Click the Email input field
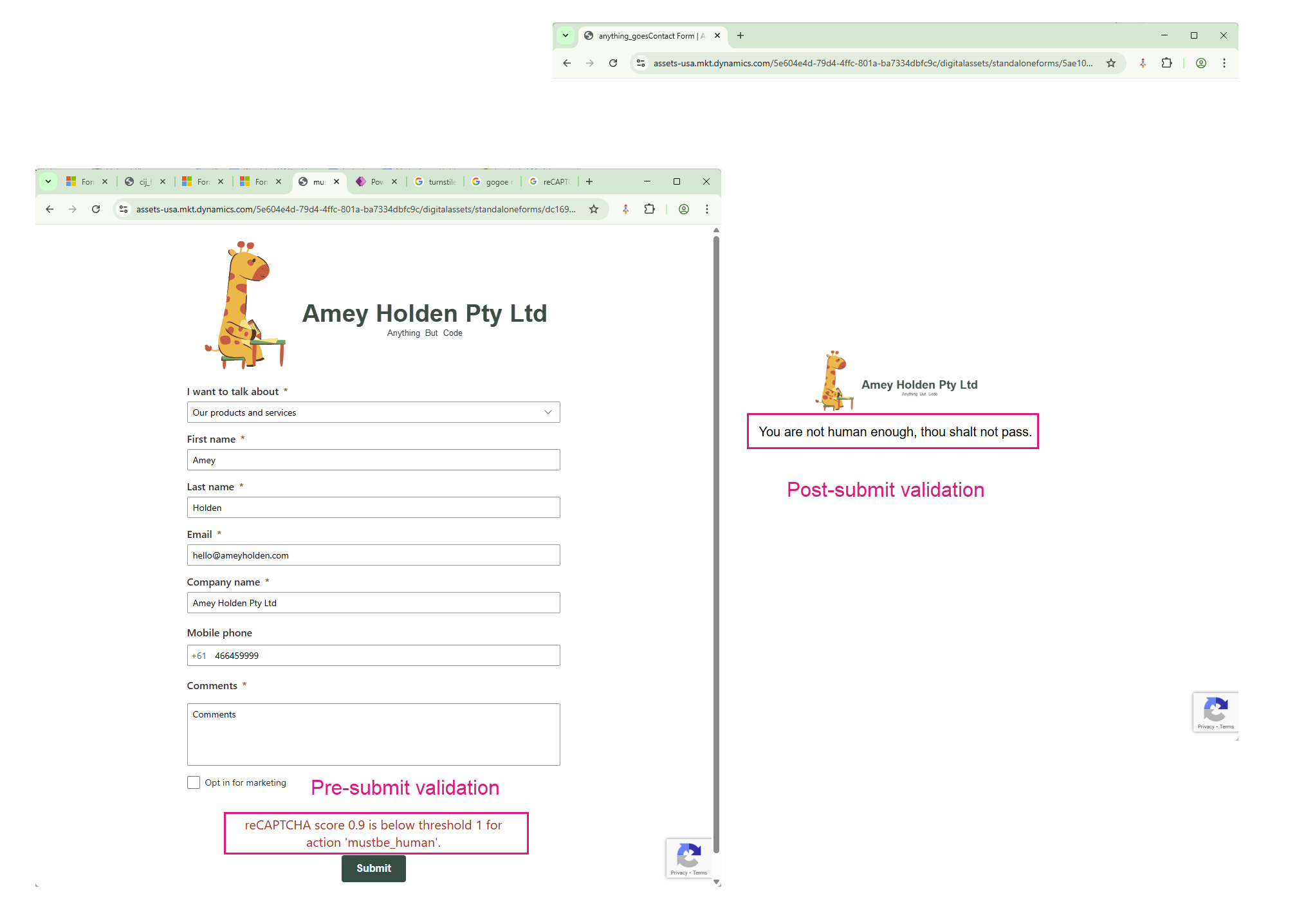 [373, 555]
